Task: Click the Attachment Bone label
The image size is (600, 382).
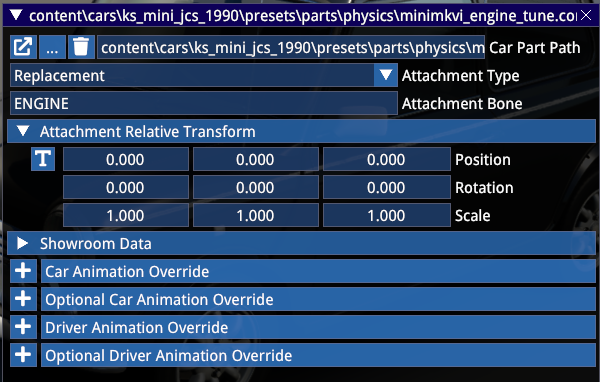Action: click(x=462, y=104)
